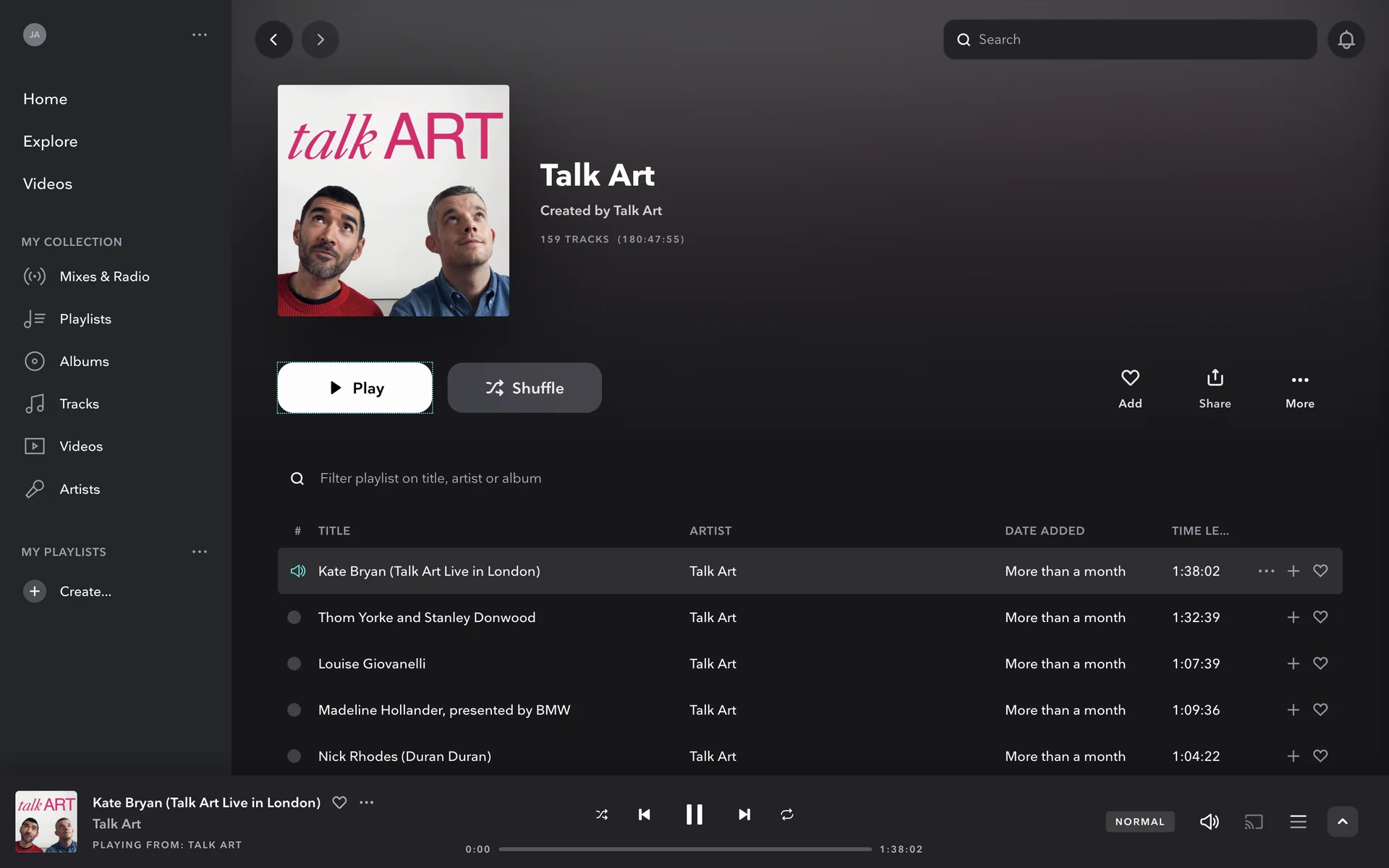Seek on the playback progress bar
Image resolution: width=1389 pixels, height=868 pixels.
(x=685, y=849)
